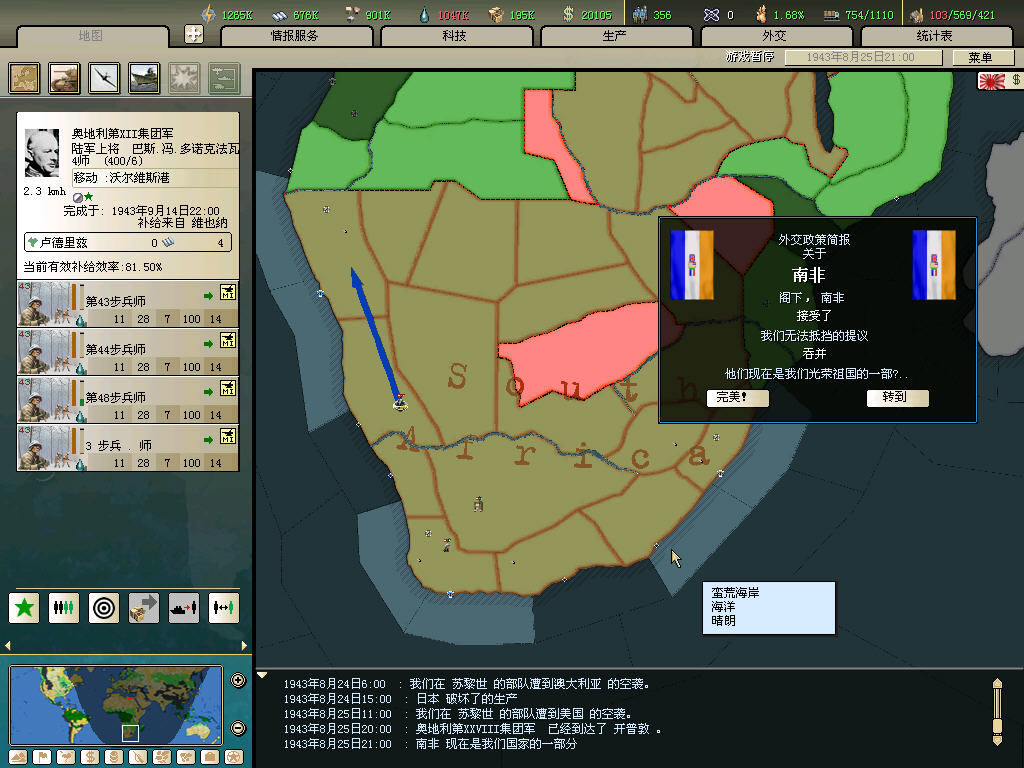
Task: Click the transport capacity 754/1110
Action: pos(869,15)
